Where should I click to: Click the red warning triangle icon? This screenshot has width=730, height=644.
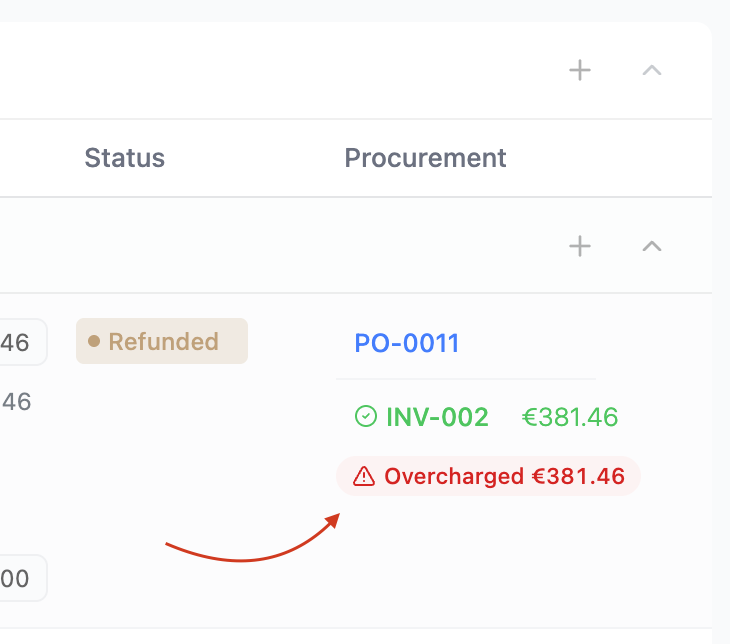364,476
